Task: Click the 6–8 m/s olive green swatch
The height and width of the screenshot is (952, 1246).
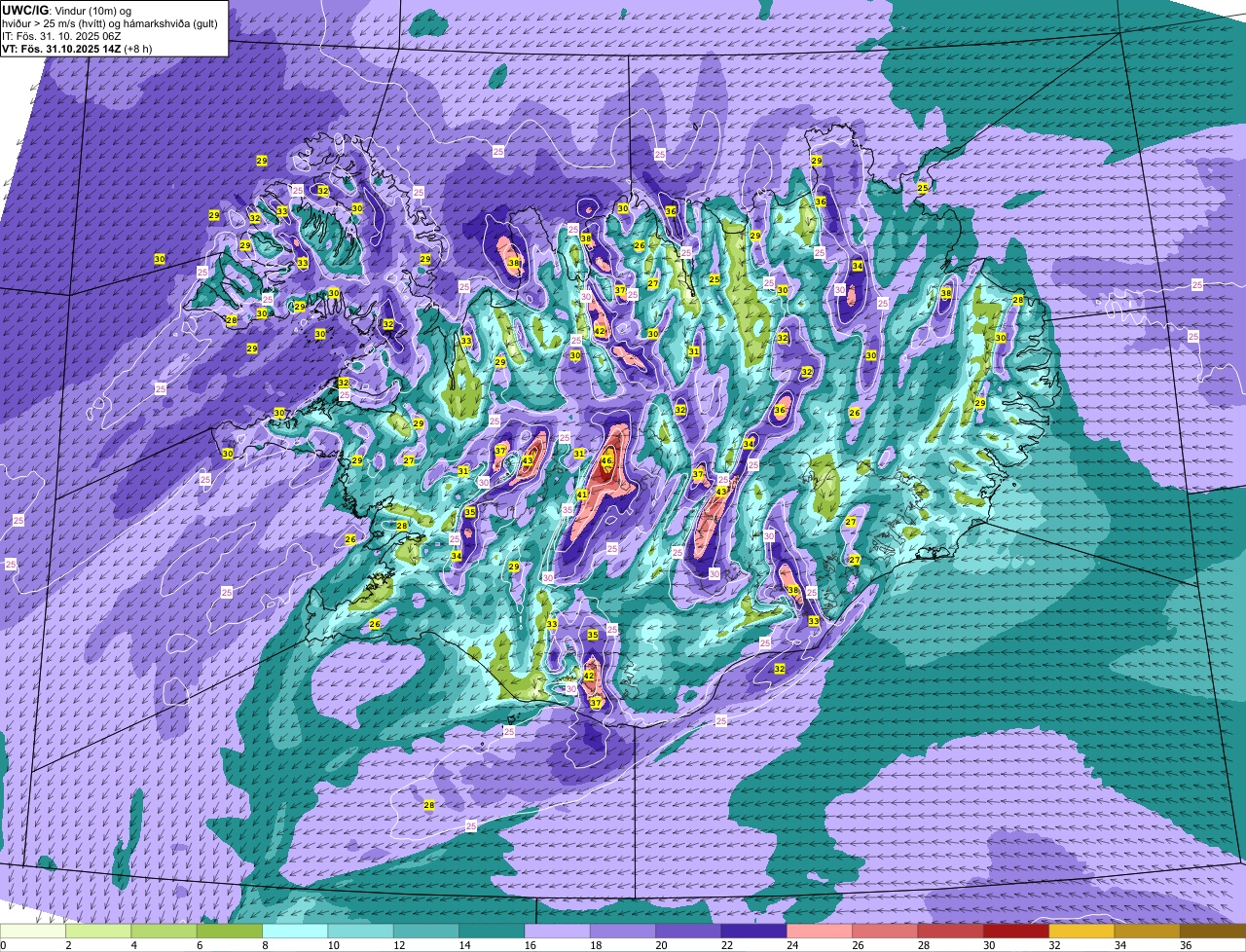Action: (x=230, y=932)
